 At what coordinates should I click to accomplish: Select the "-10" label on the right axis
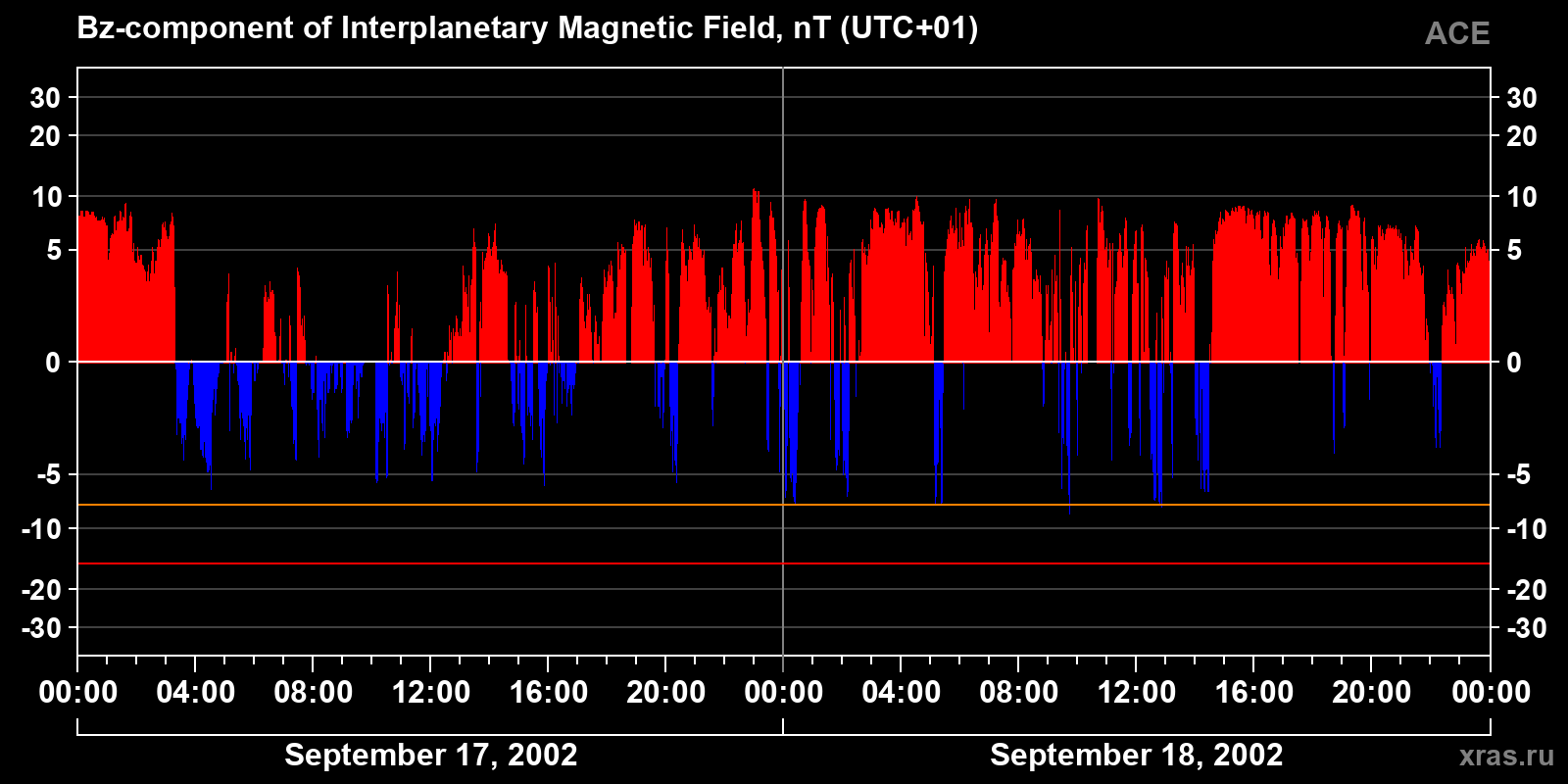click(1527, 529)
